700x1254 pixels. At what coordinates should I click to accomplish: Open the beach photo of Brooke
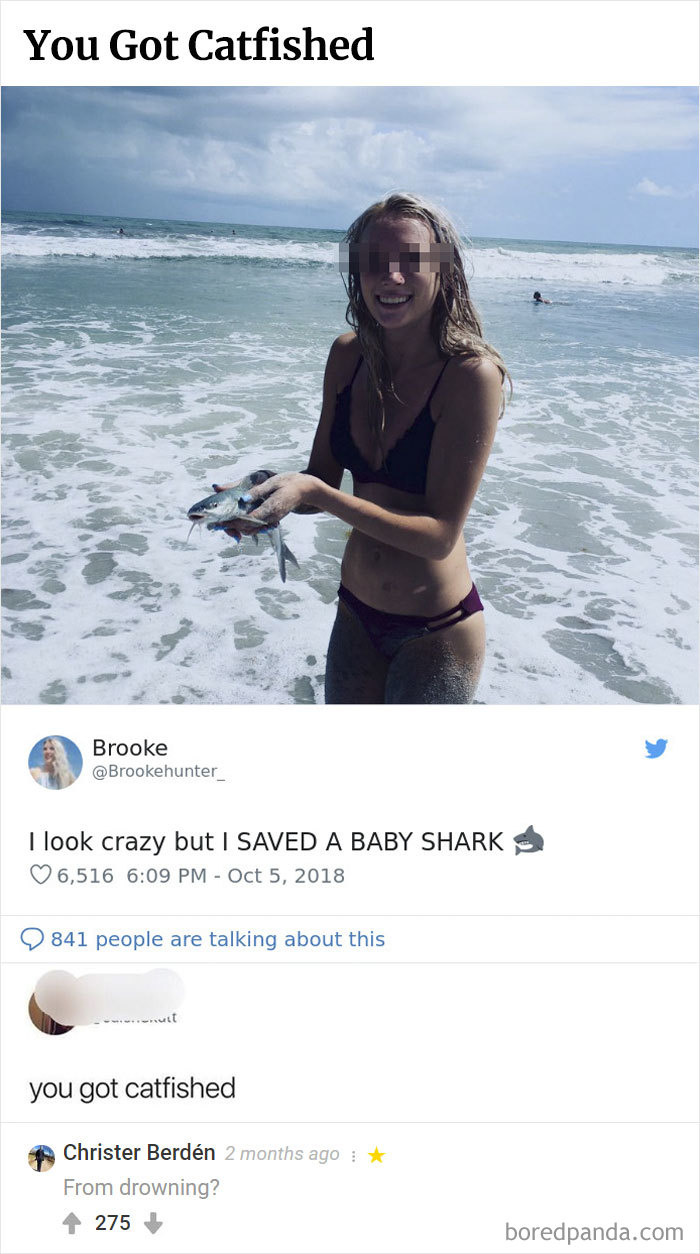point(350,400)
